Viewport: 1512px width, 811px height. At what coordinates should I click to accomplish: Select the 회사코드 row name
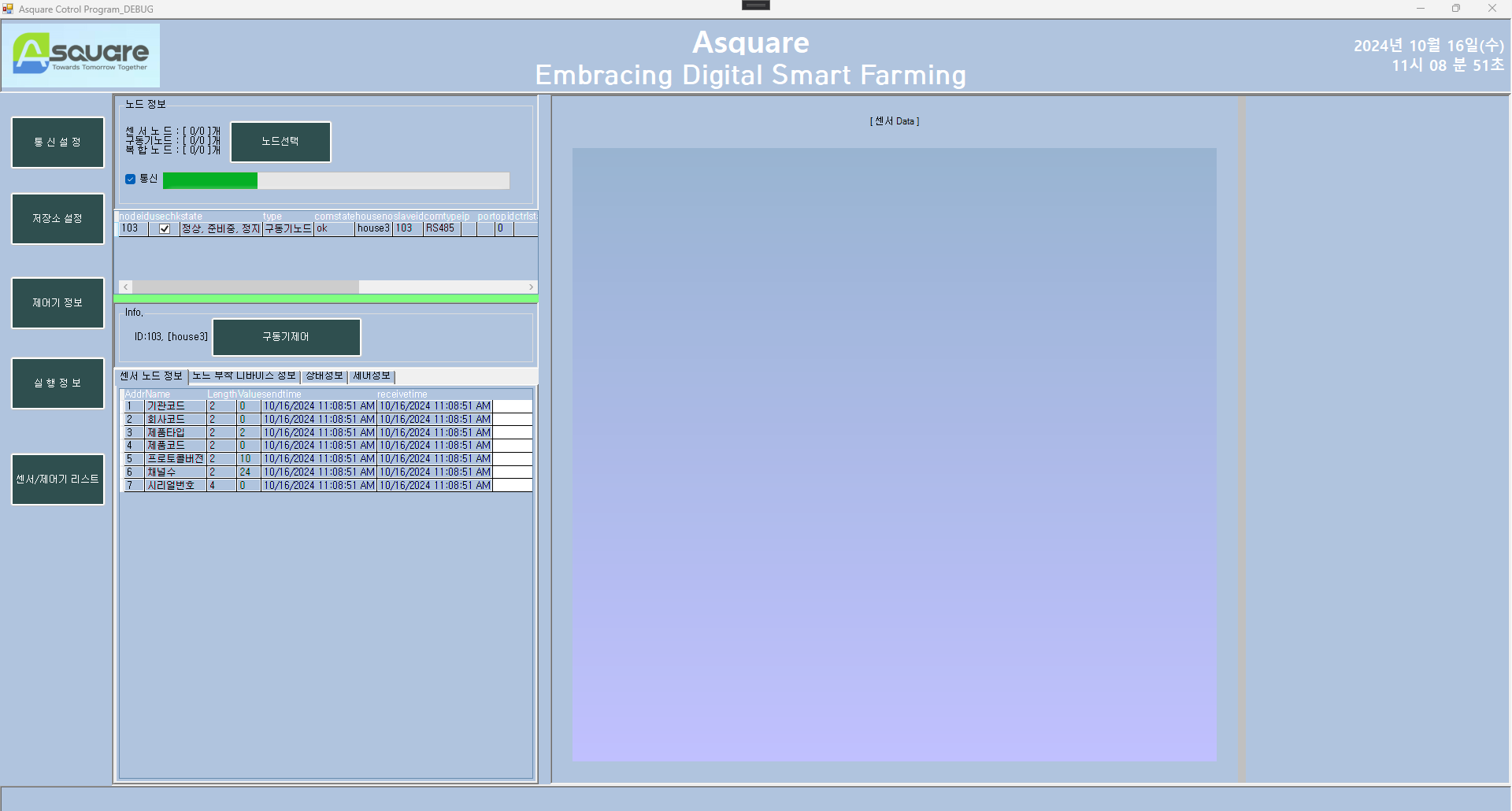click(x=176, y=420)
